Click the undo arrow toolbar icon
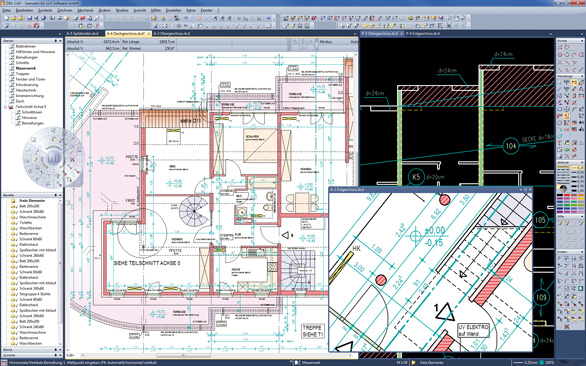 [186, 18]
